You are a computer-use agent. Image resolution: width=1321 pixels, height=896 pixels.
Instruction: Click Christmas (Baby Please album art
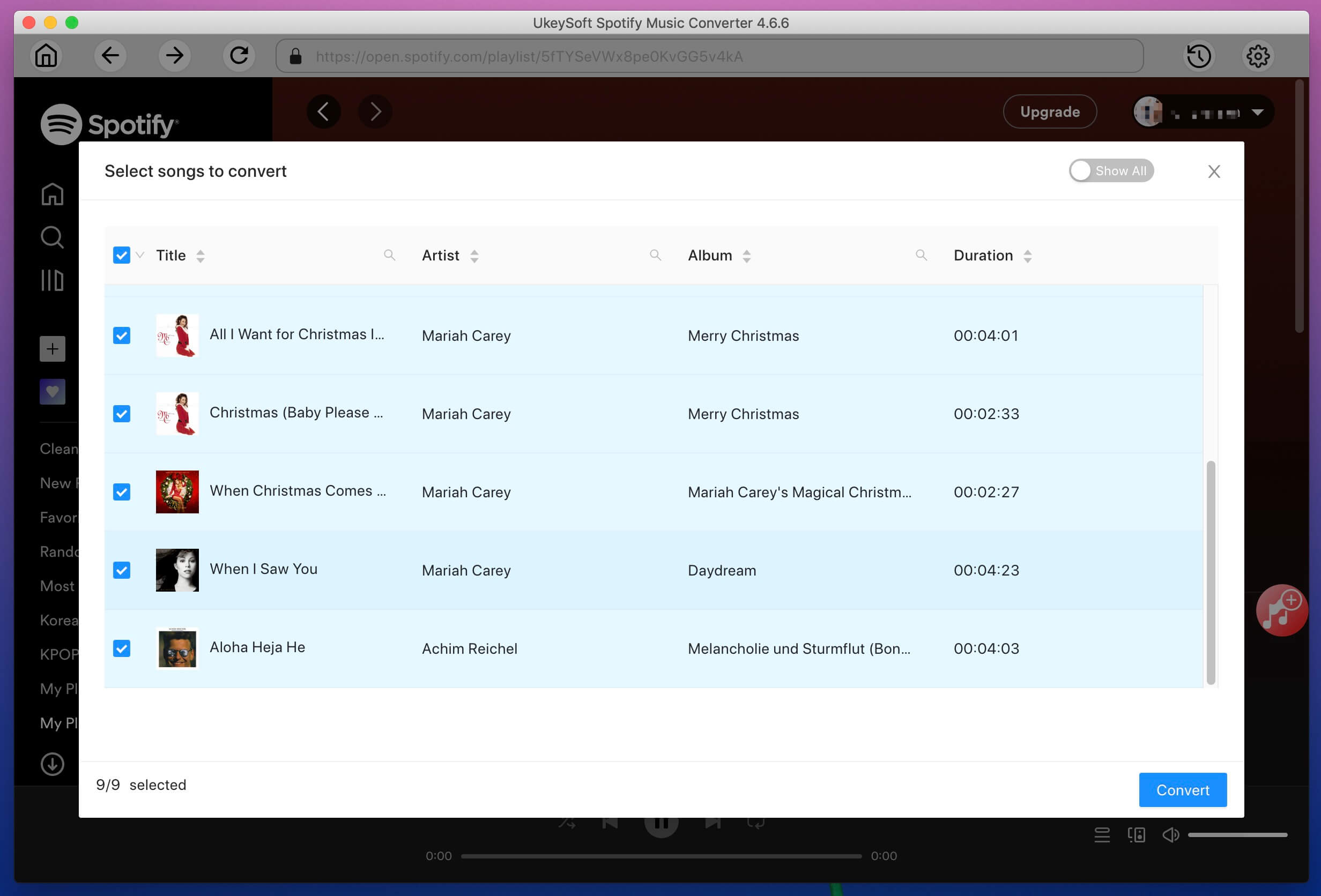click(177, 414)
